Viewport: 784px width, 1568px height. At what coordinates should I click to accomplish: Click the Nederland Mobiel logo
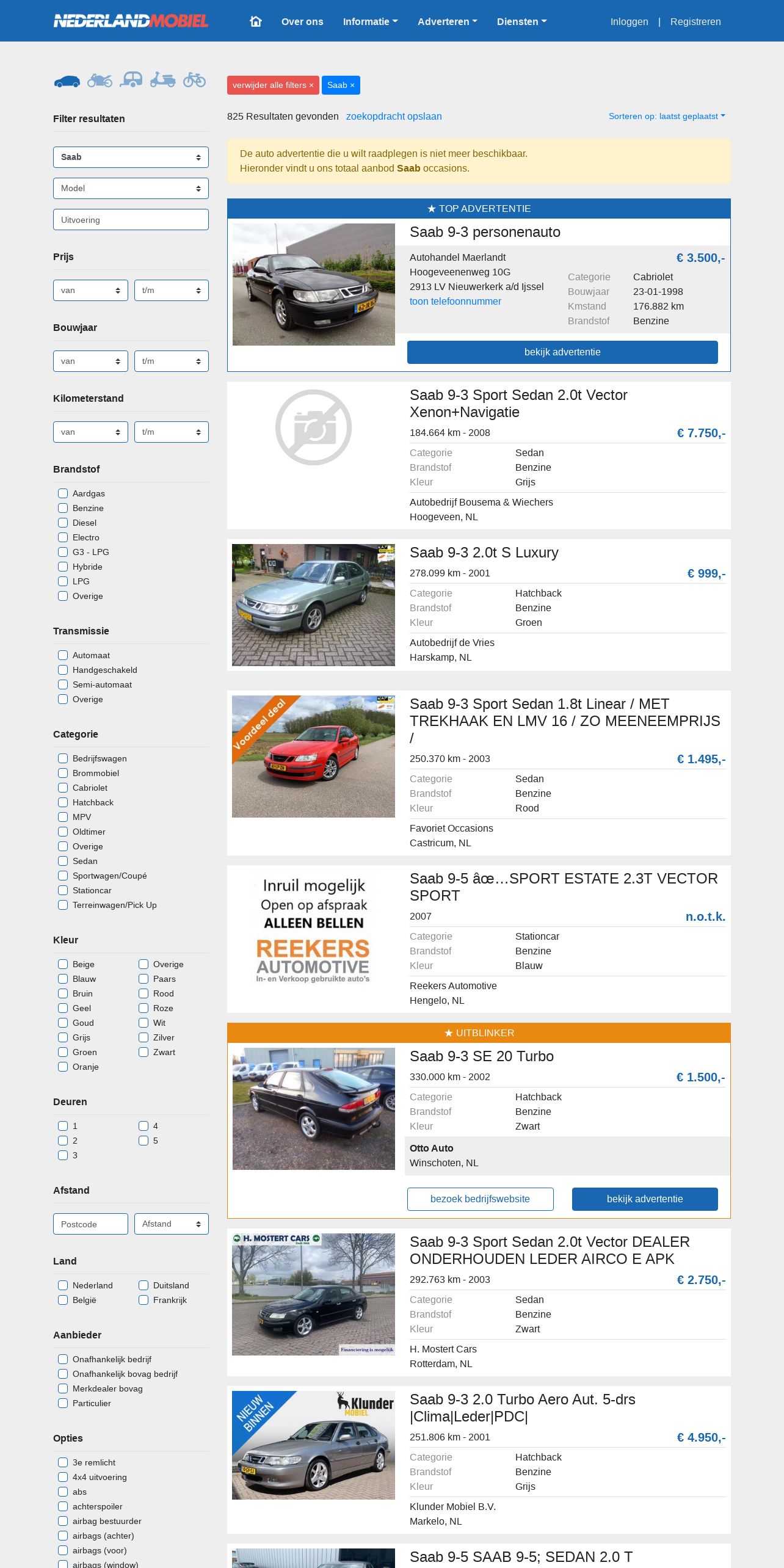pos(131,21)
